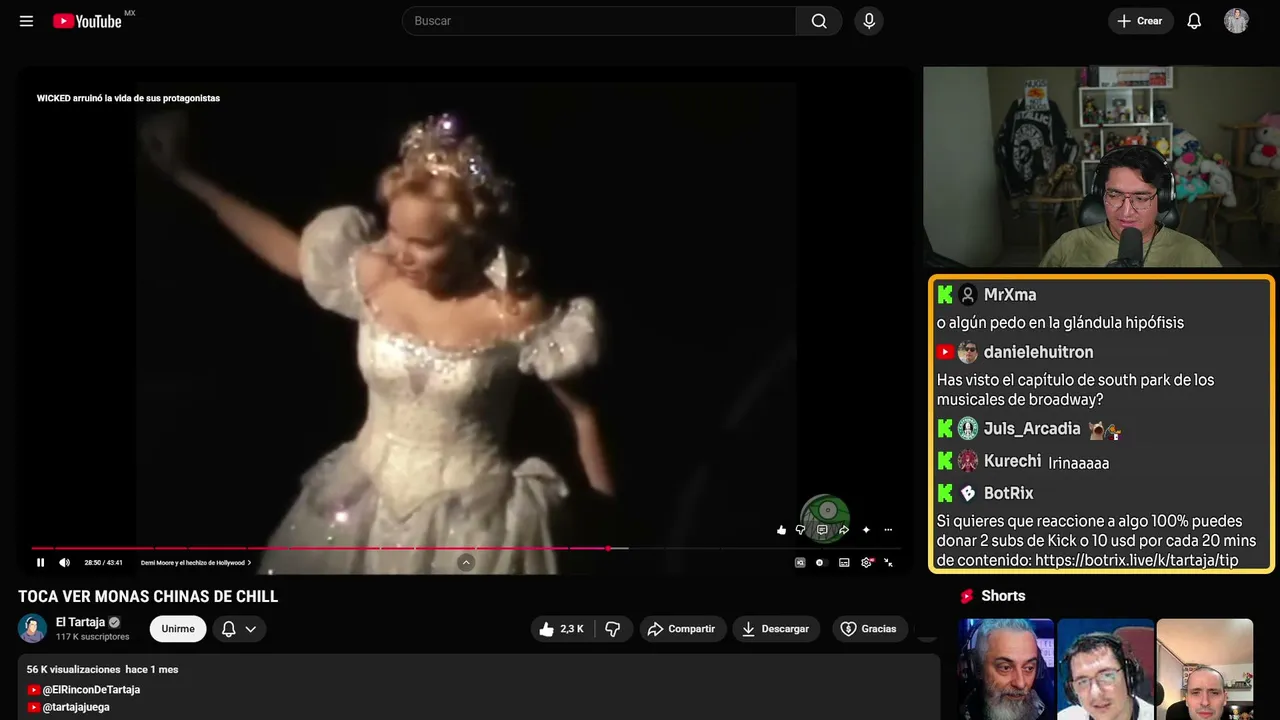Click the Kurechi chat username
The height and width of the screenshot is (720, 1280).
[x=1012, y=461]
